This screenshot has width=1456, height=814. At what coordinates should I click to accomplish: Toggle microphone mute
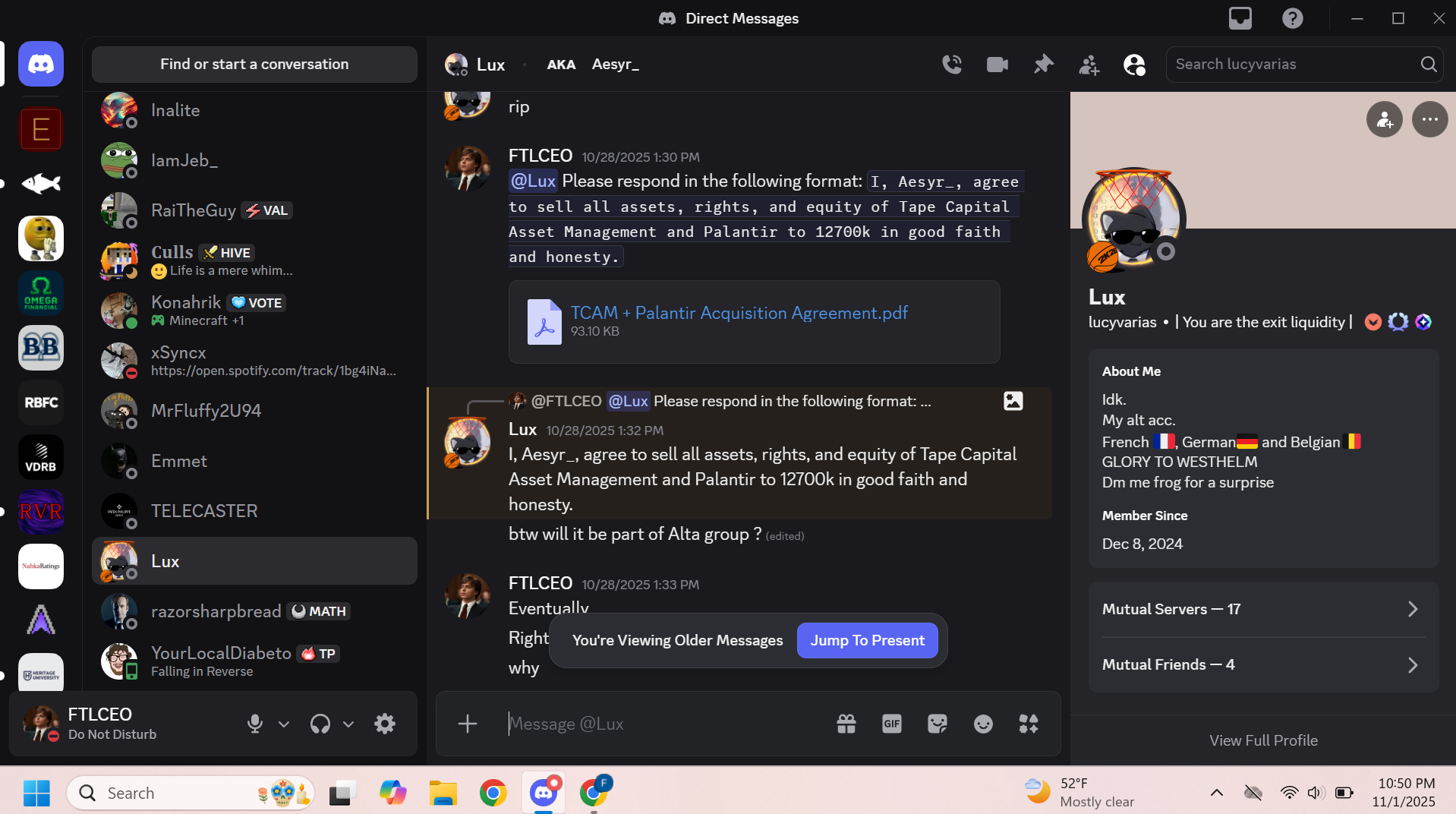coord(255,724)
